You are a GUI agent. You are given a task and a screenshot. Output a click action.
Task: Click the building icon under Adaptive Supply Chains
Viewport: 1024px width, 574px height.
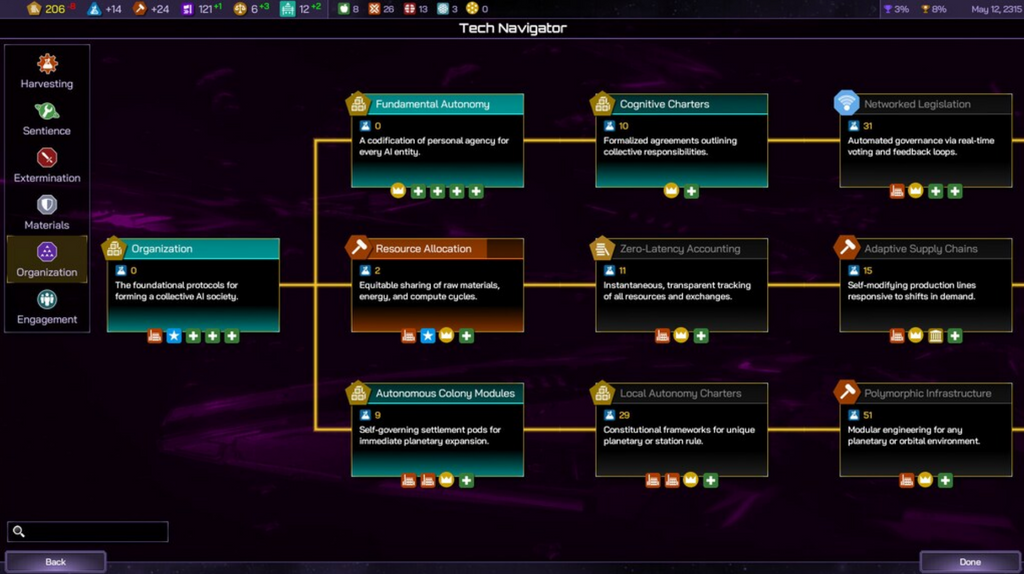click(x=935, y=336)
